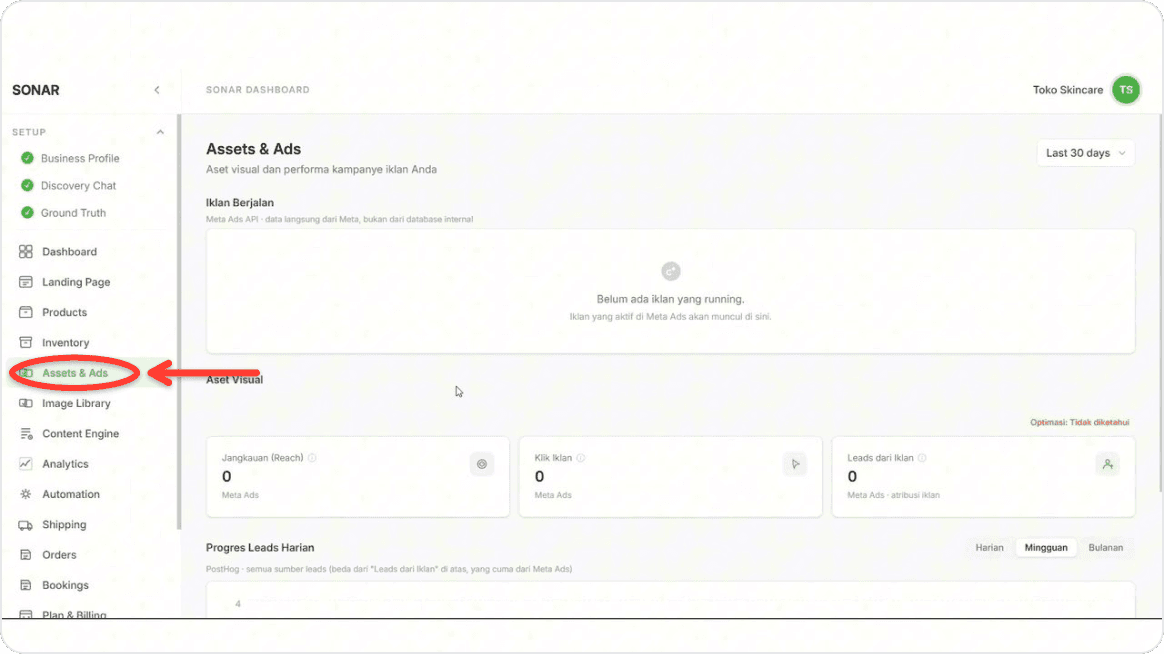Open Discovery Chat setup step
Screen dimensions: 1164x654
78,186
